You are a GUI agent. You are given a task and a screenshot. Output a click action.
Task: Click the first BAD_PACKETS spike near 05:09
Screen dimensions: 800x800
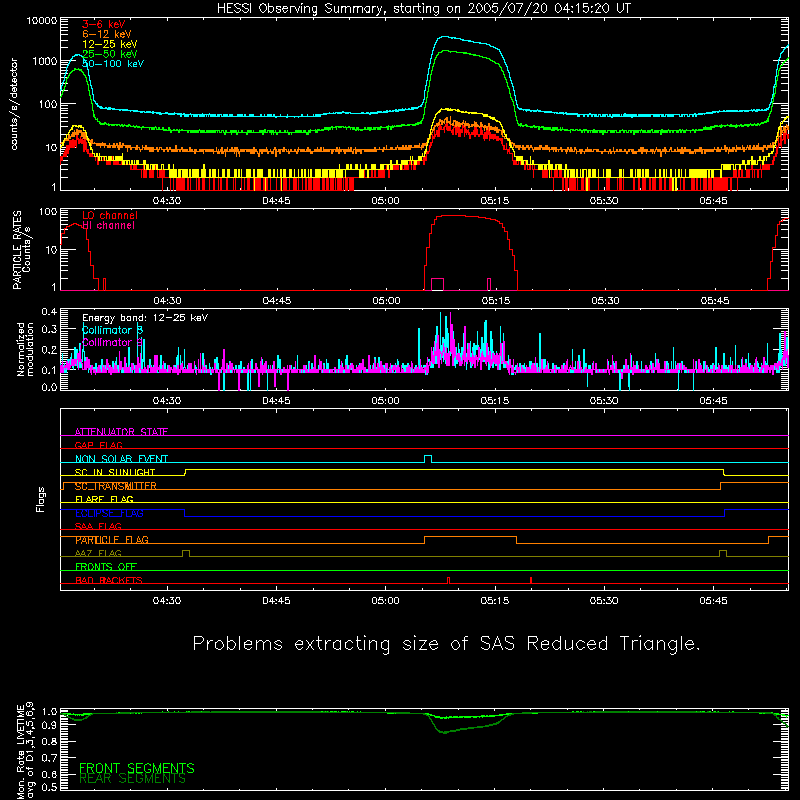448,580
